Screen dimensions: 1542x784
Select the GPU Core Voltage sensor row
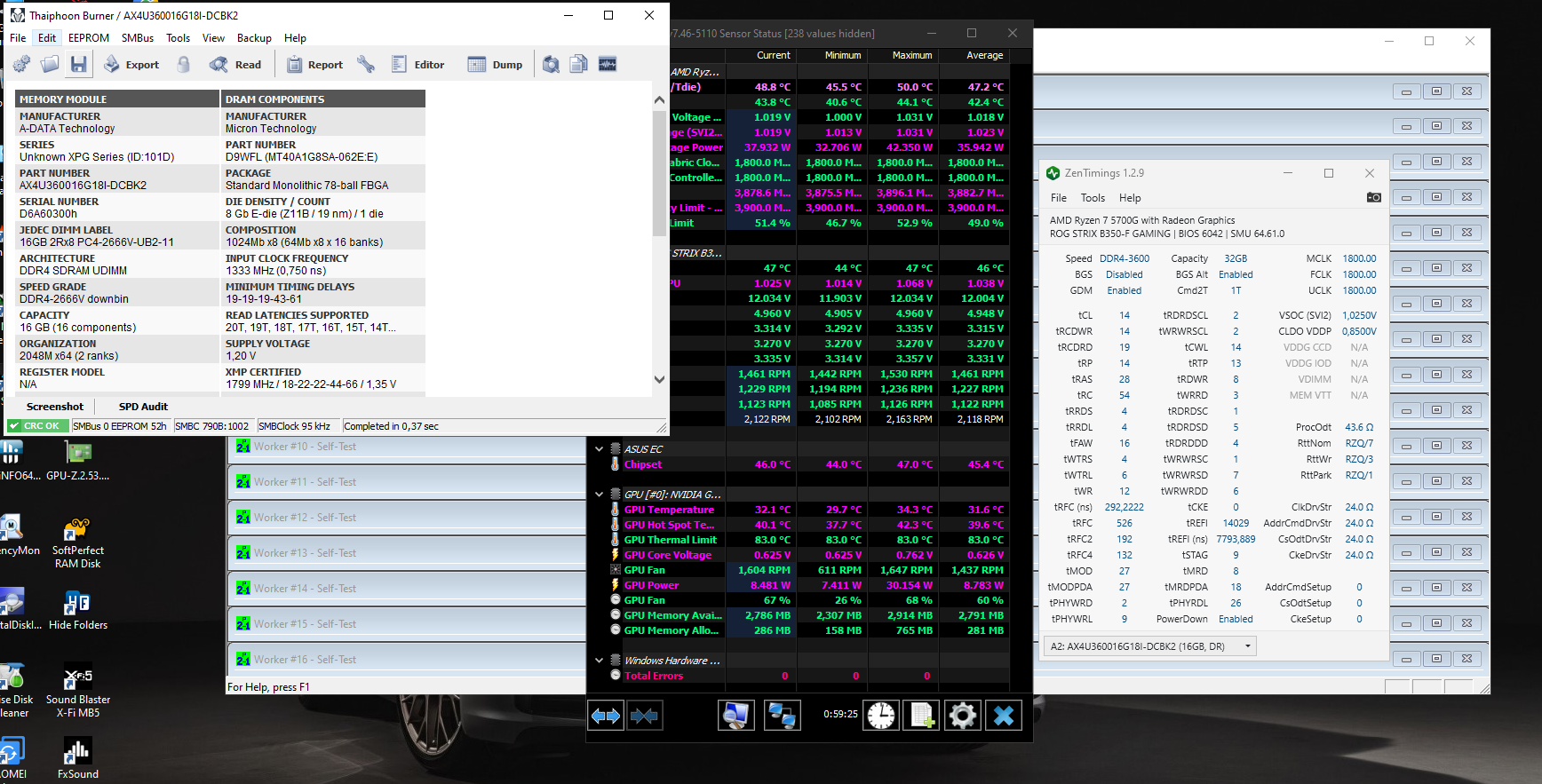click(807, 555)
